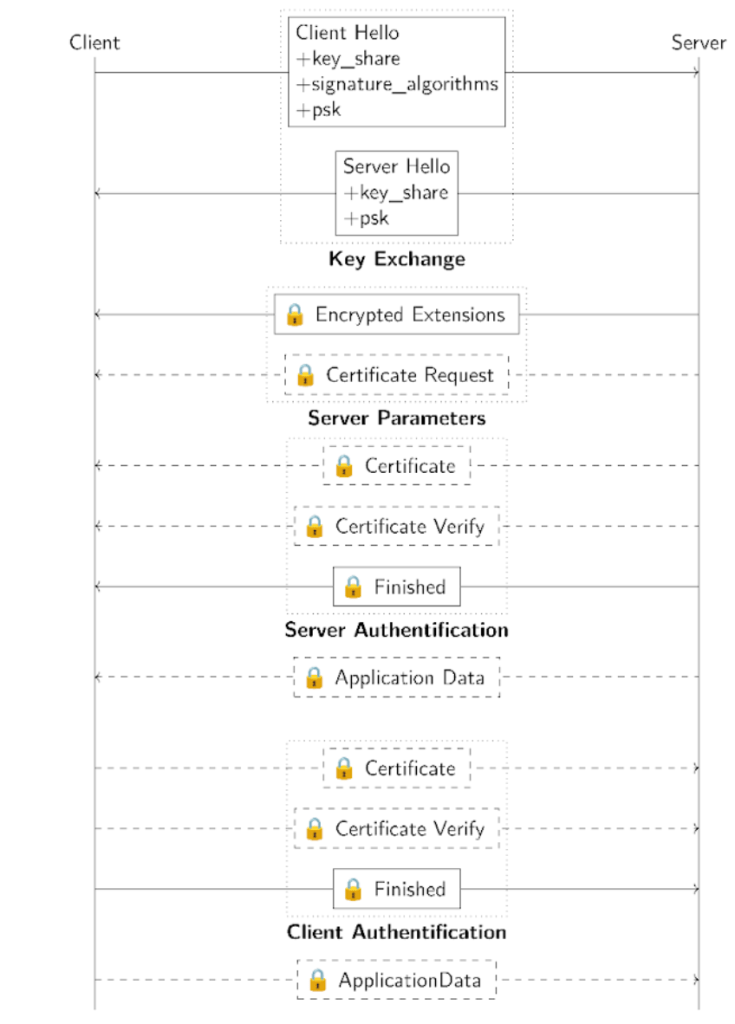Select Certificate lock icon in Client Authentification group
This screenshot has height=1024, width=735.
point(343,768)
